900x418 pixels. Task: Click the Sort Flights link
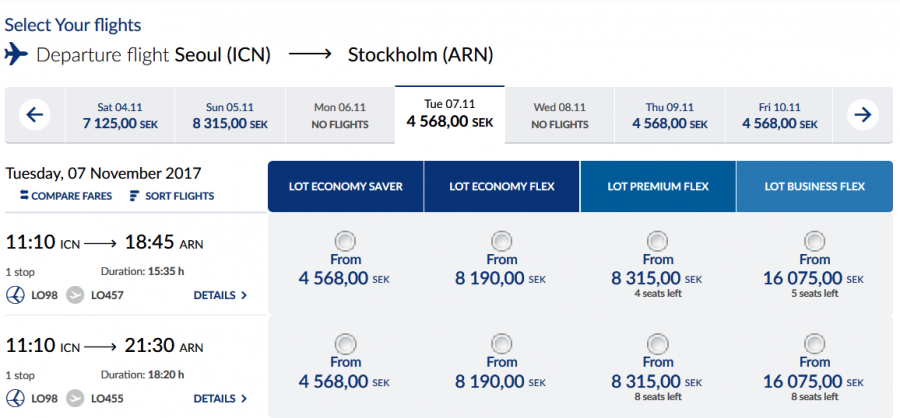(x=179, y=196)
